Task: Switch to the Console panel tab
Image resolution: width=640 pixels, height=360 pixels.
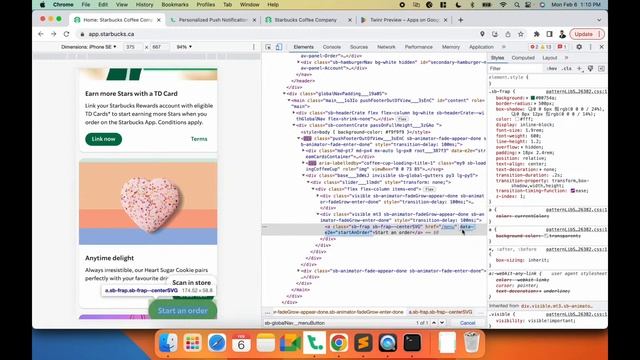Action: (331, 47)
